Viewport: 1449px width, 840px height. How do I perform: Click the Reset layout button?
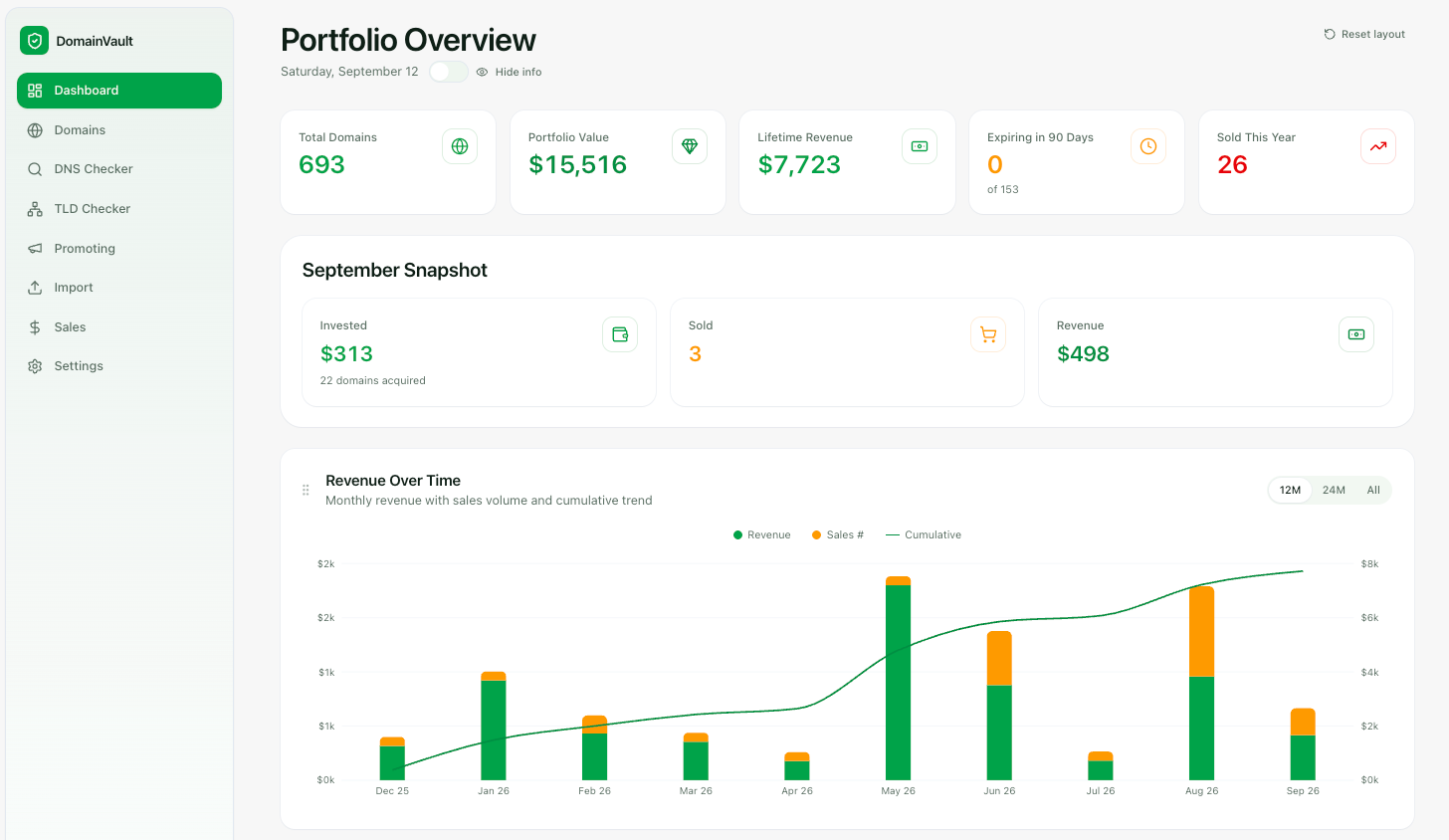pyautogui.click(x=1364, y=34)
